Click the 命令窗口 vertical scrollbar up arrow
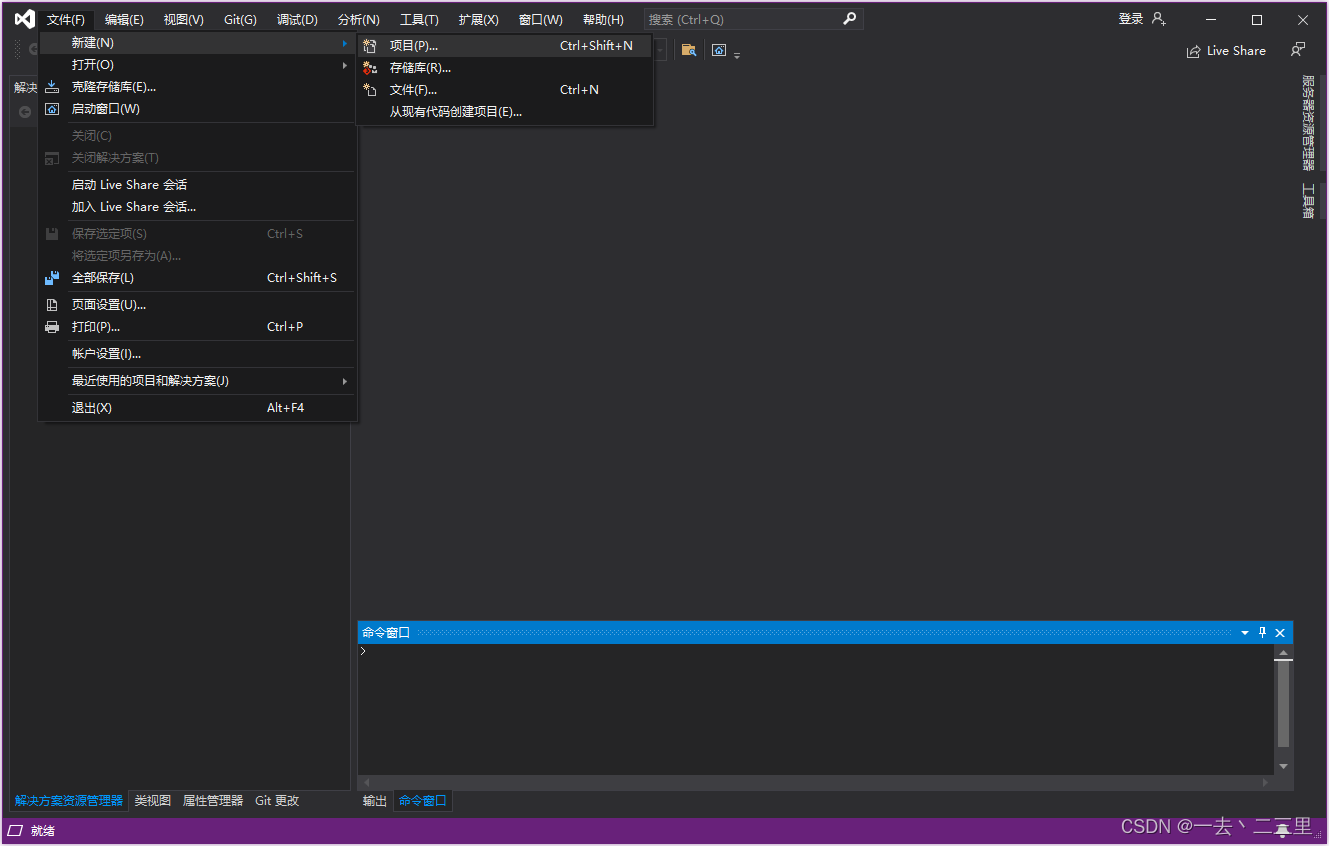Viewport: 1329px width, 846px height. point(1284,653)
